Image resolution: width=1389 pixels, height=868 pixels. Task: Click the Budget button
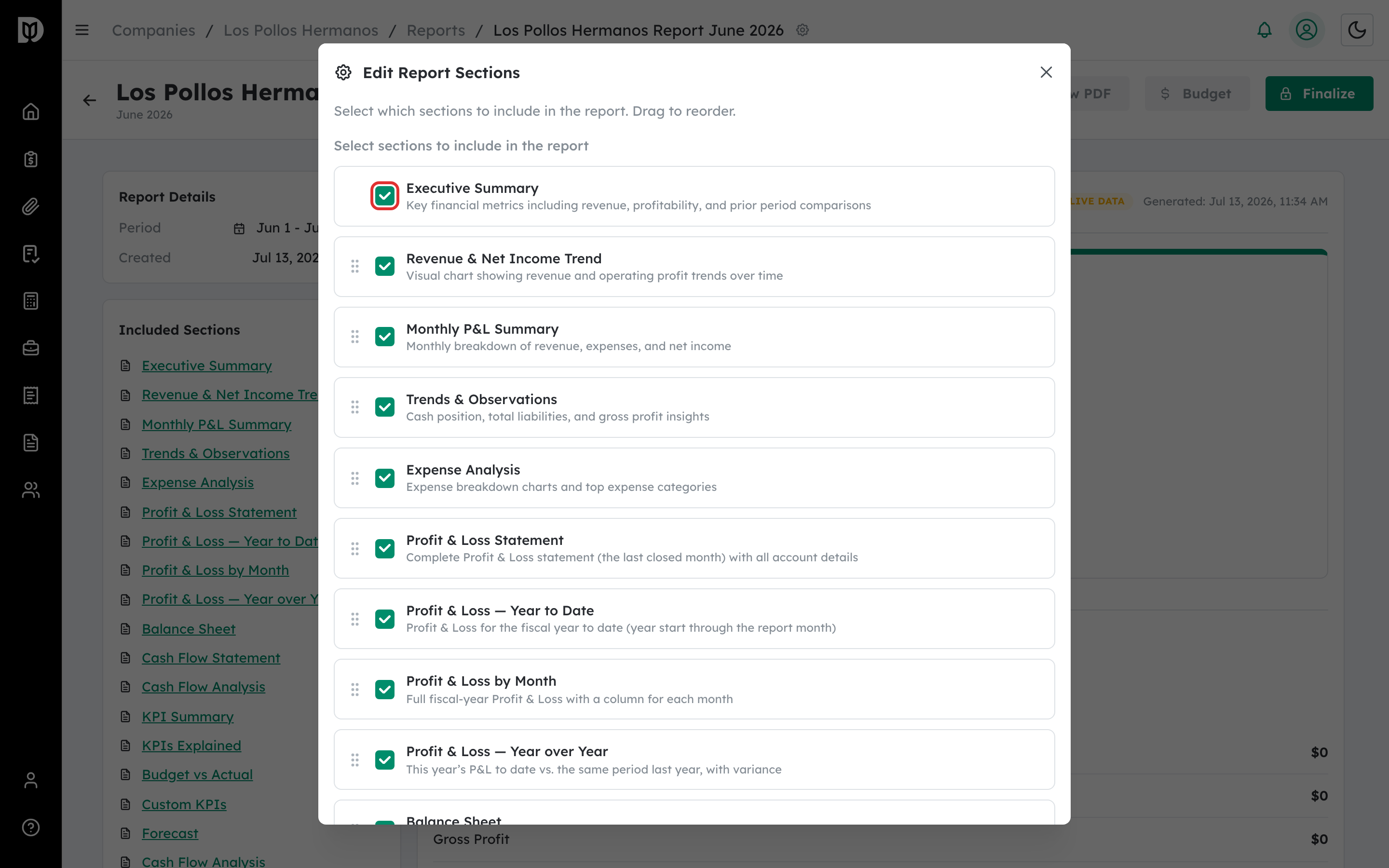point(1197,94)
